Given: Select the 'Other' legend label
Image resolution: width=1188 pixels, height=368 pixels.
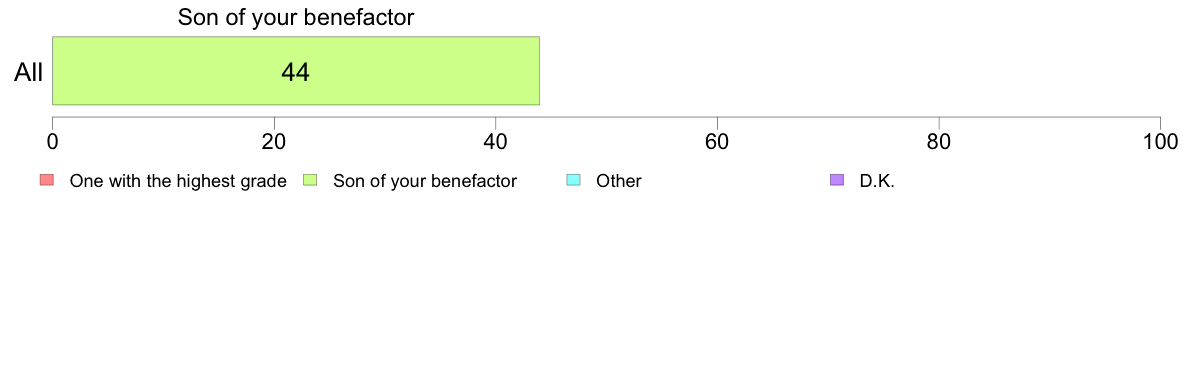Looking at the screenshot, I should click(x=619, y=181).
